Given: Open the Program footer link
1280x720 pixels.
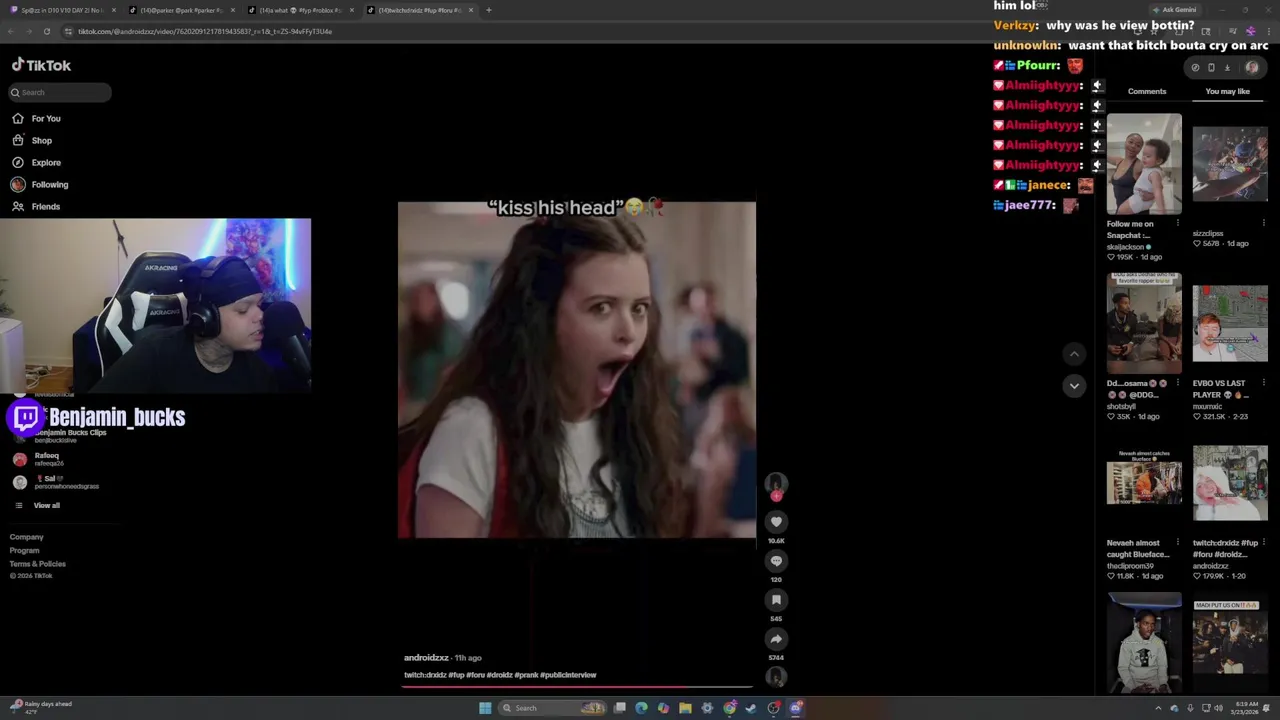Looking at the screenshot, I should point(25,550).
